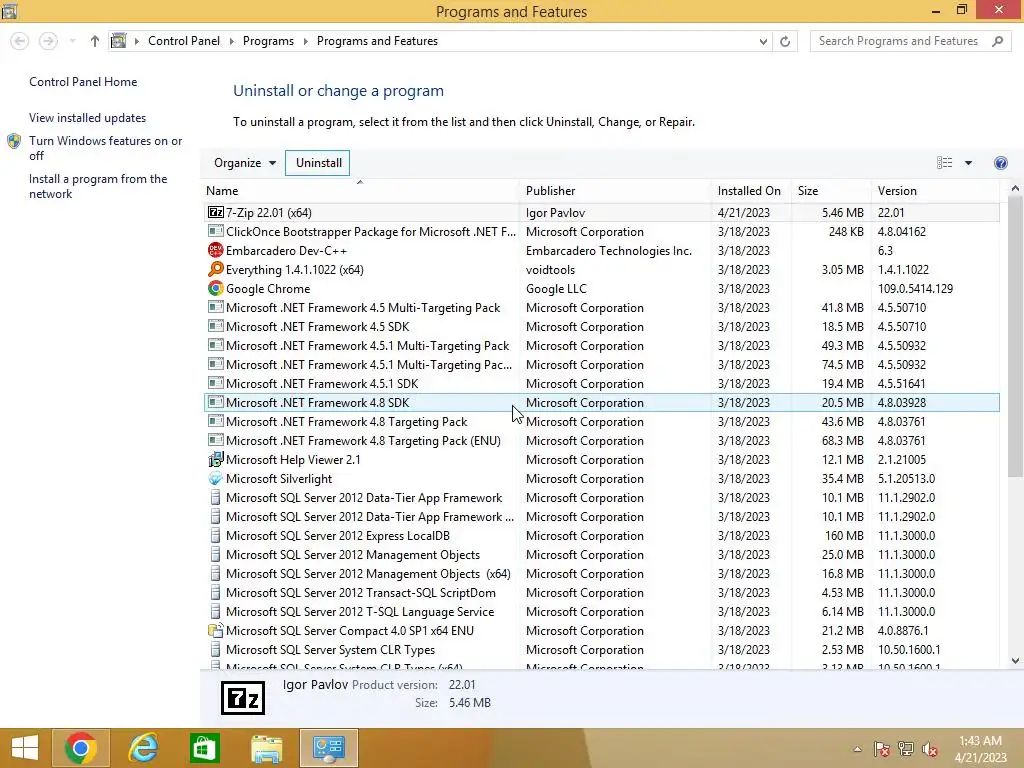Sort list by Version column
The width and height of the screenshot is (1024, 768).
pyautogui.click(x=935, y=191)
